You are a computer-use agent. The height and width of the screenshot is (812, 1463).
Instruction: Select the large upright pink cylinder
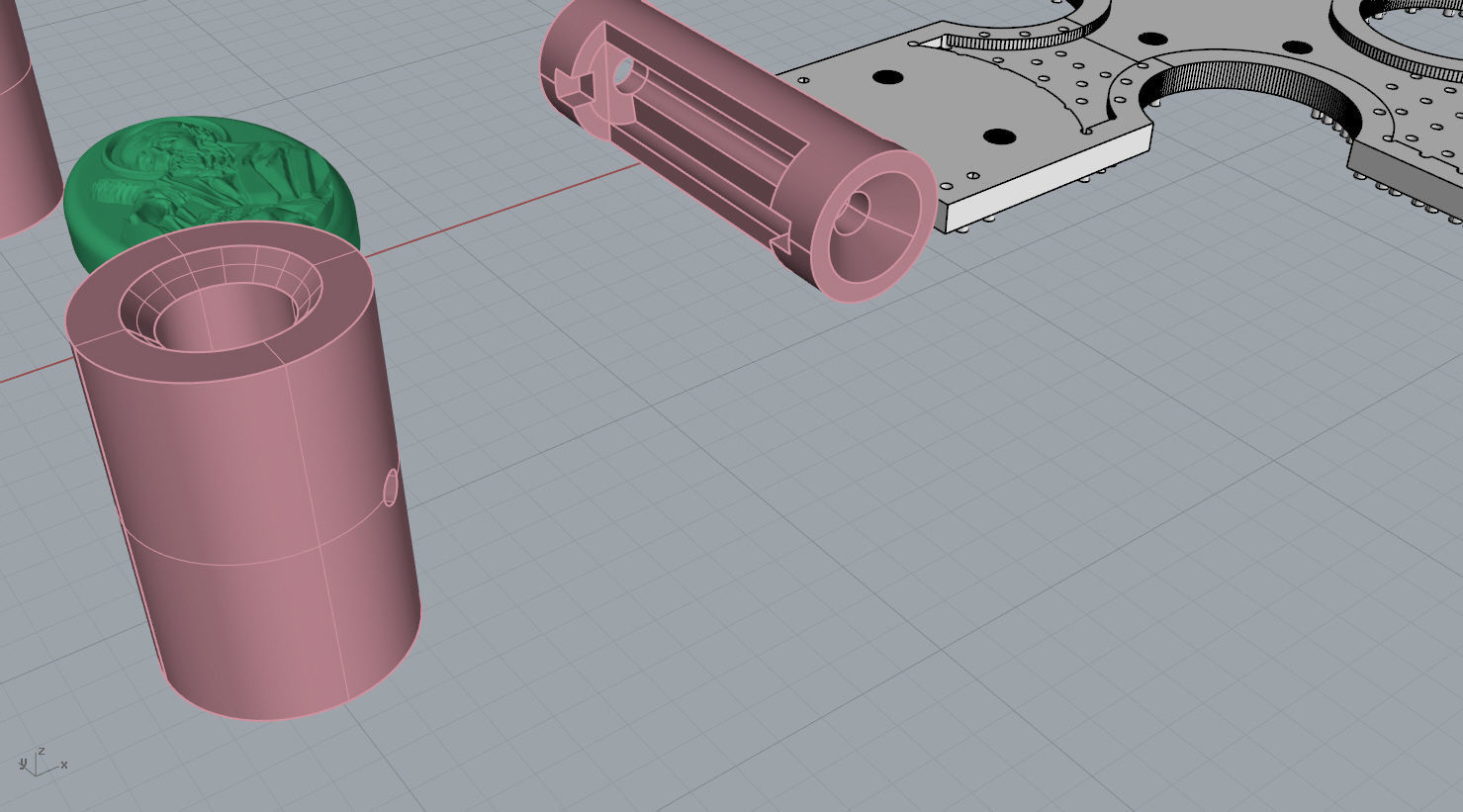pos(243,471)
